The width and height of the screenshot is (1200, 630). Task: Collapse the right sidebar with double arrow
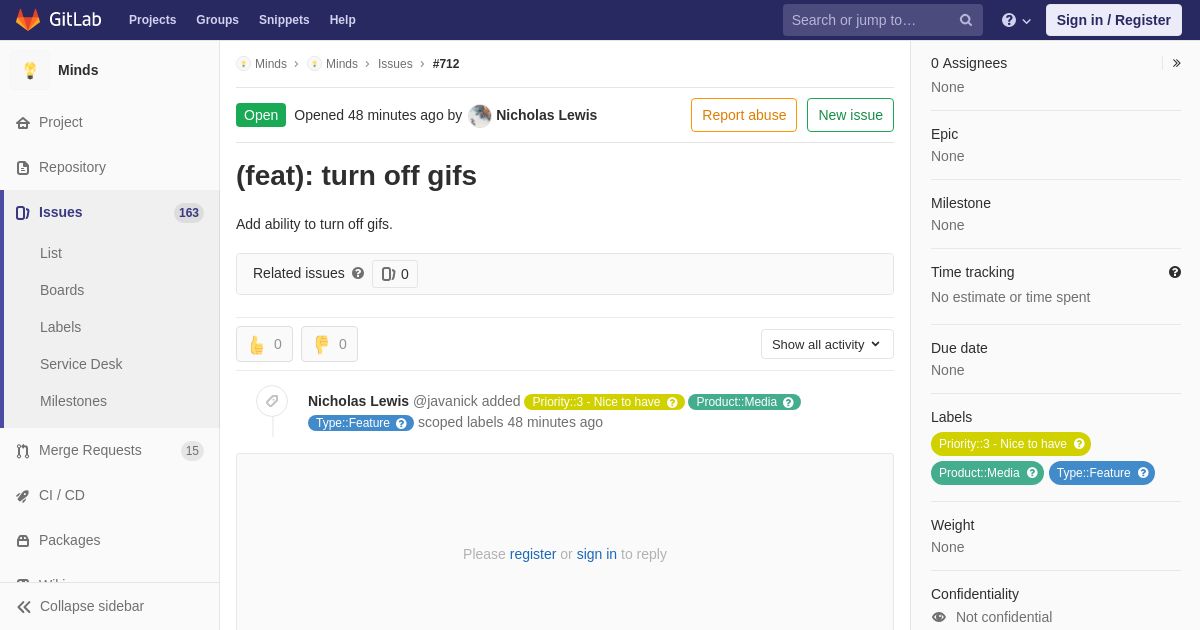click(x=1176, y=63)
